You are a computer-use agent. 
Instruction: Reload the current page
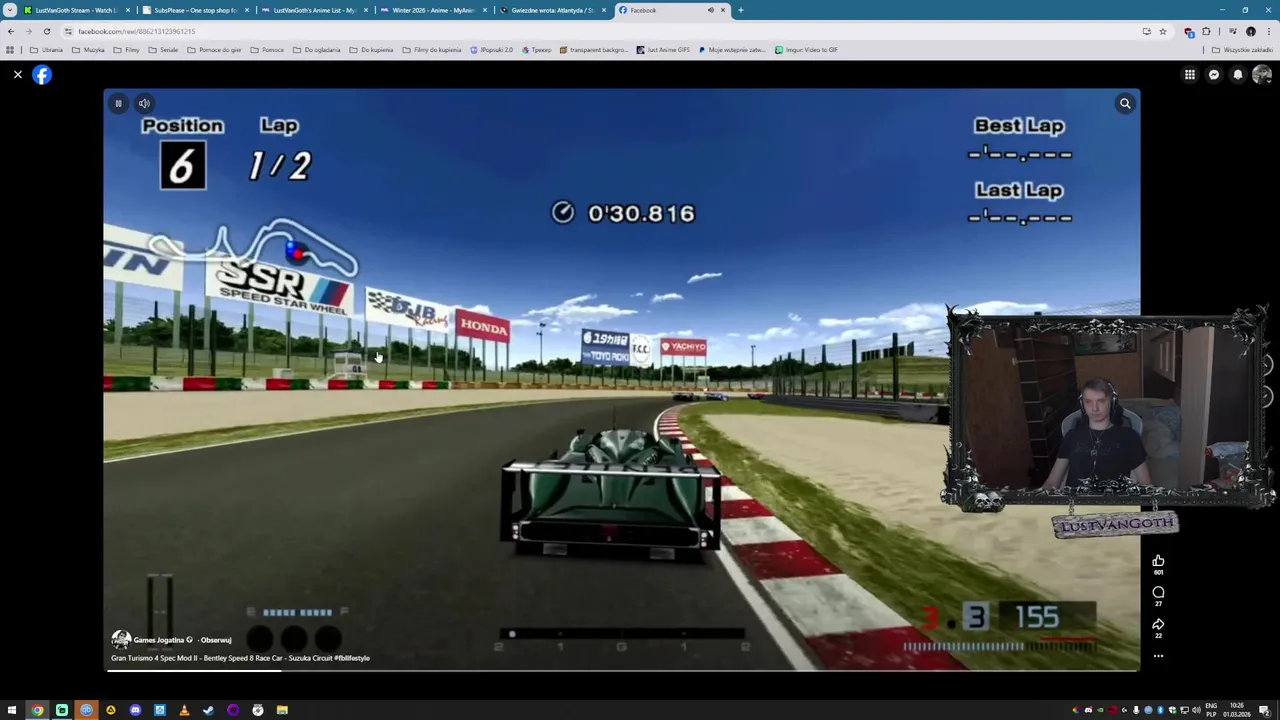(46, 31)
